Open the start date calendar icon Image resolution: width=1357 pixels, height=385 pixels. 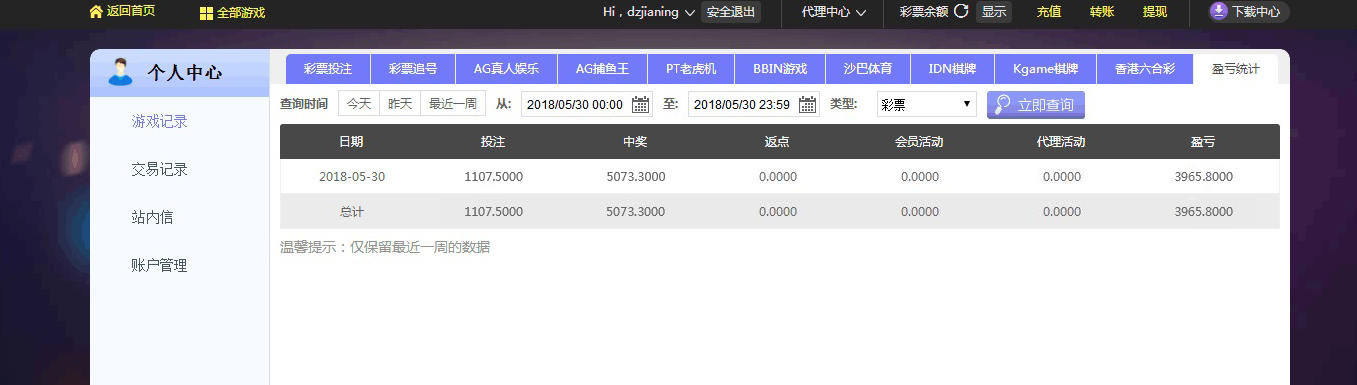(640, 104)
